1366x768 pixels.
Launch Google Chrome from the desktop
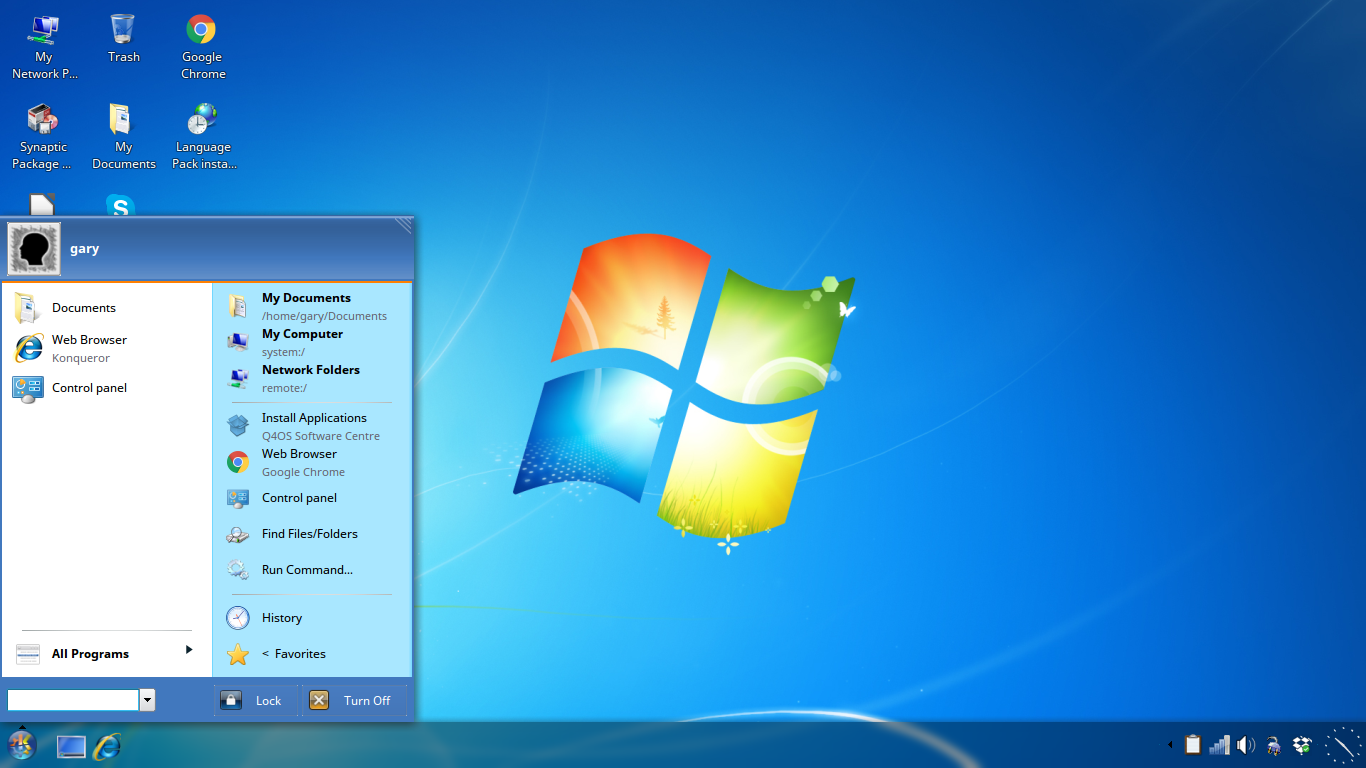coord(202,47)
